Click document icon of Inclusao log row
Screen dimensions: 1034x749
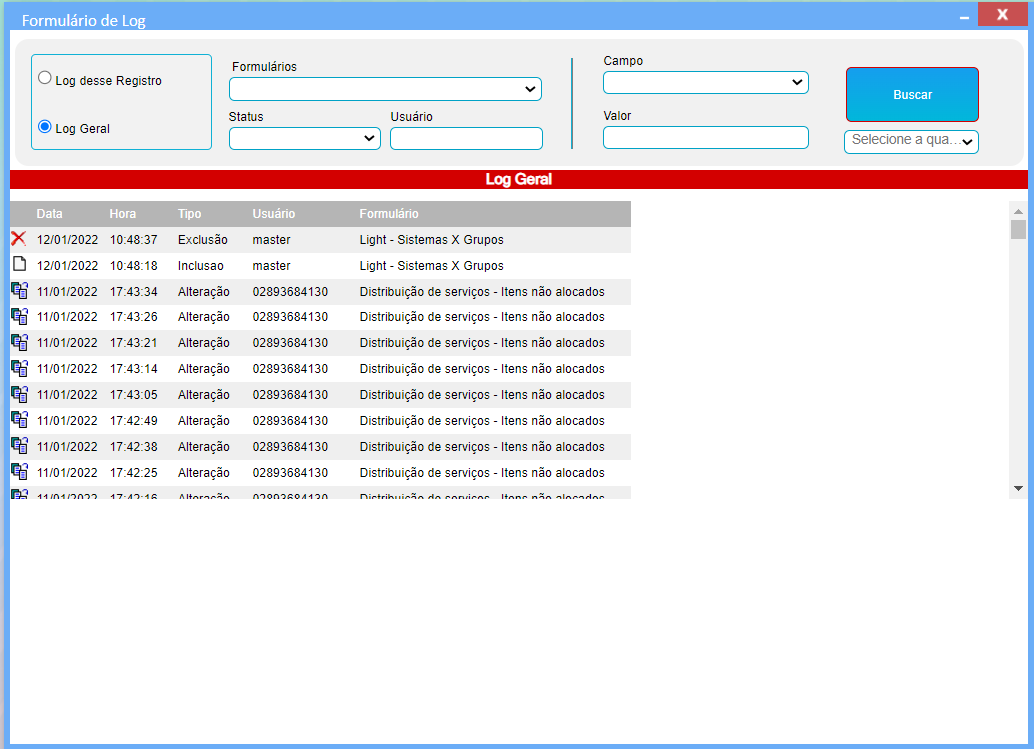(x=18, y=265)
